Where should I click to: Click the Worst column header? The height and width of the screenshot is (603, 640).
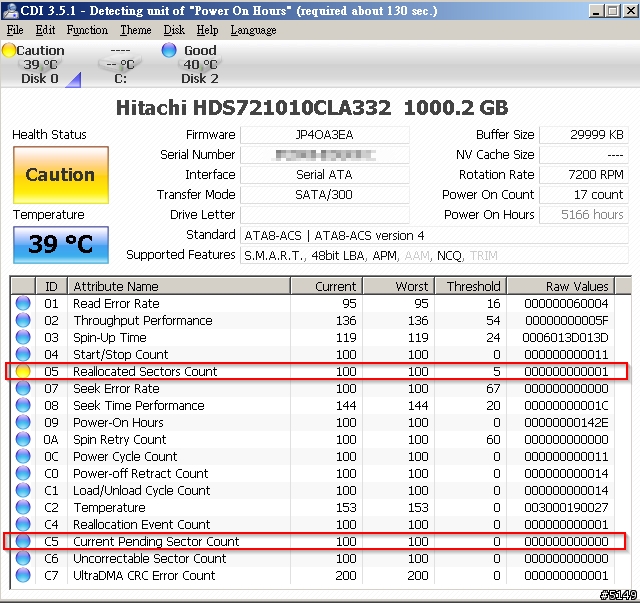pyautogui.click(x=399, y=286)
